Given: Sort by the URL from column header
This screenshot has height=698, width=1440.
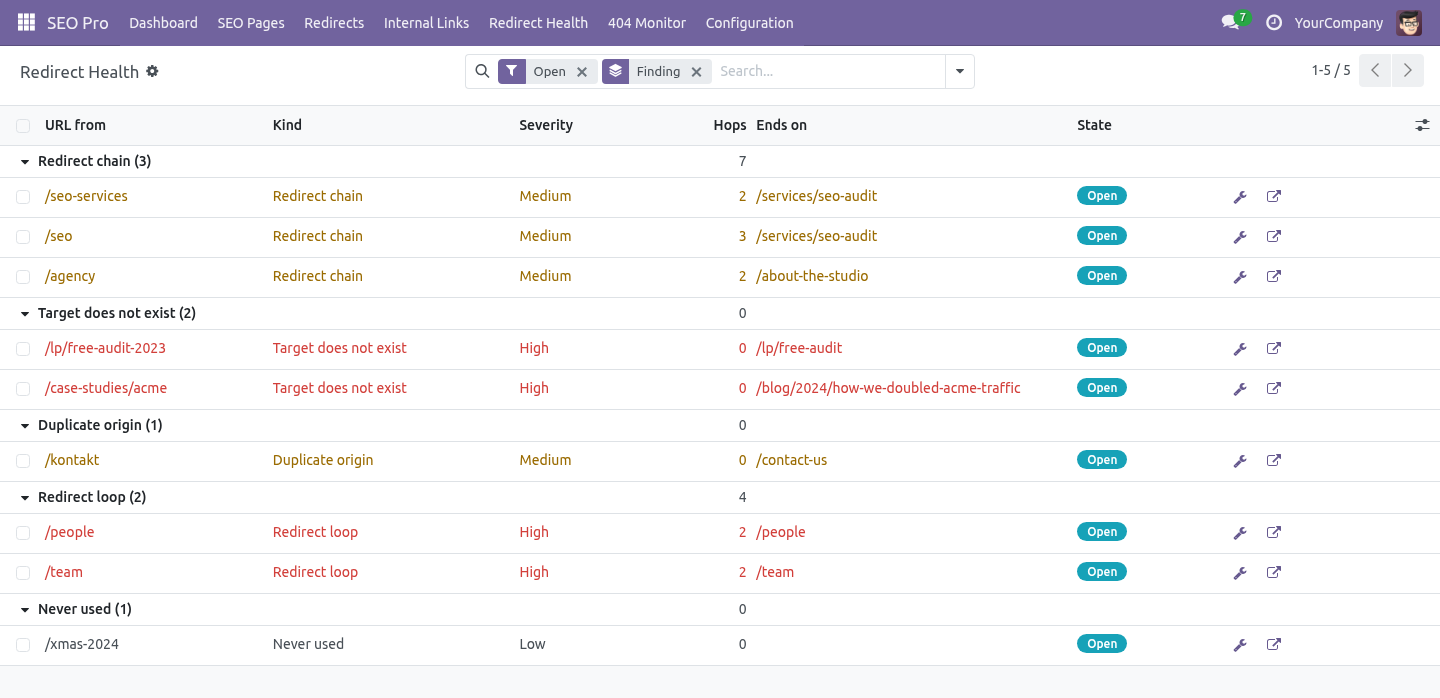Looking at the screenshot, I should click(75, 125).
